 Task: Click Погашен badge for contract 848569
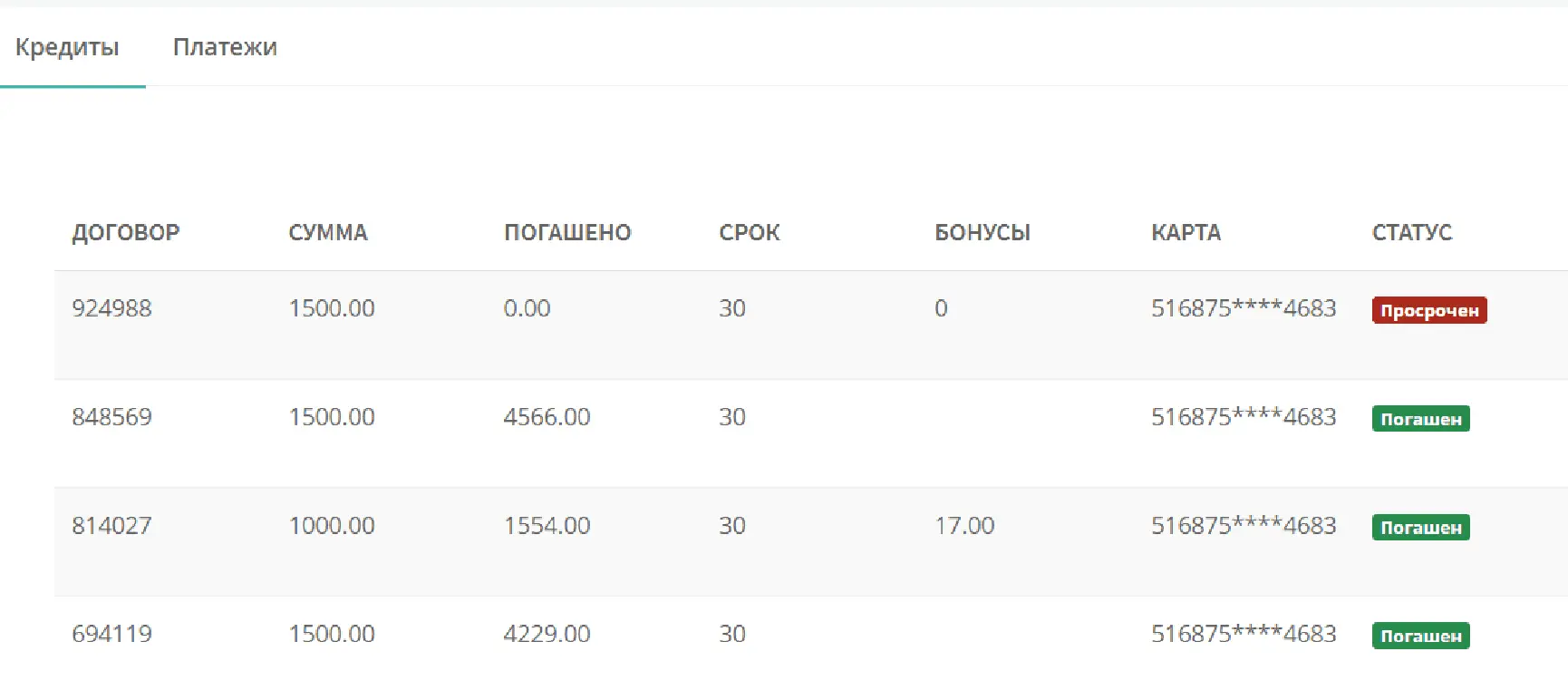click(1420, 419)
